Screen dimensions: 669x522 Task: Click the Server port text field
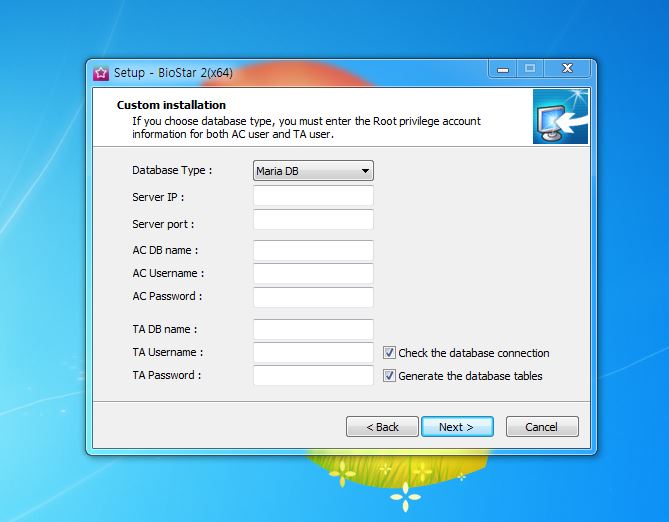(x=313, y=220)
